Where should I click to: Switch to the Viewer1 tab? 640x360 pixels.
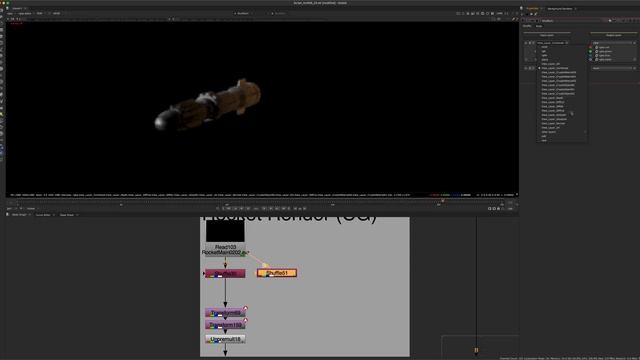pos(17,8)
